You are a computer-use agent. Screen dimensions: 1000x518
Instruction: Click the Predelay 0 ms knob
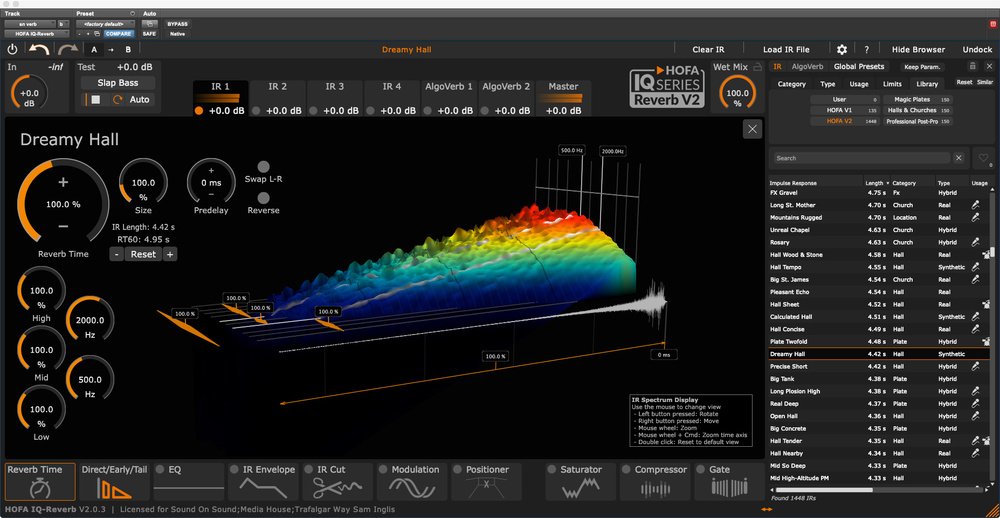(x=211, y=182)
